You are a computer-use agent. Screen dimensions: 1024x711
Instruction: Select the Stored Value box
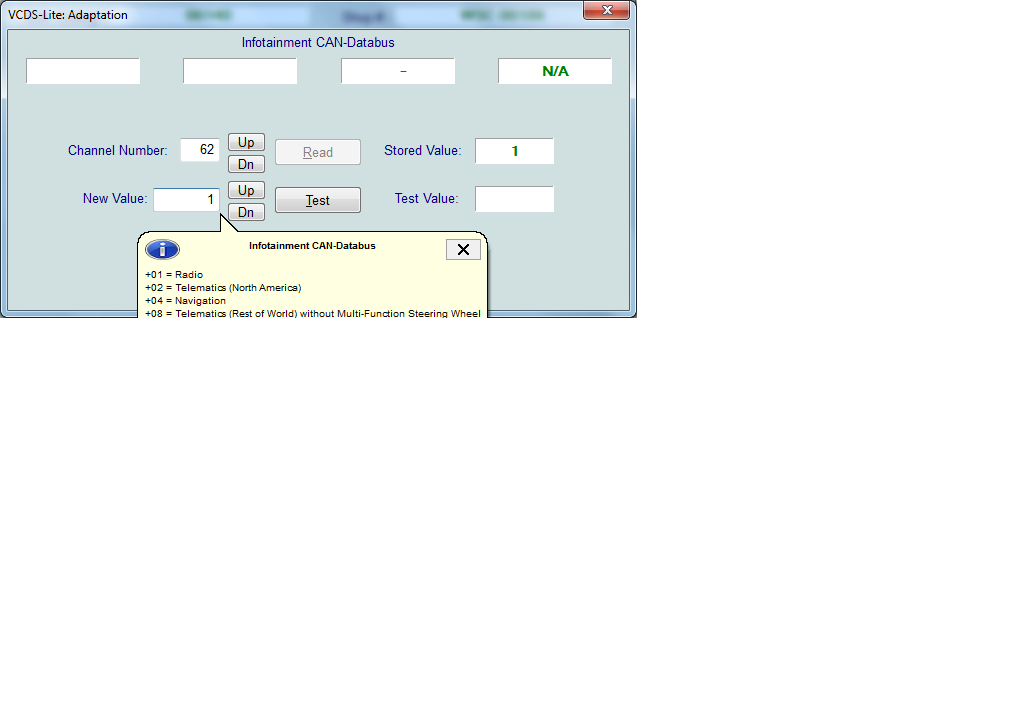(x=515, y=151)
